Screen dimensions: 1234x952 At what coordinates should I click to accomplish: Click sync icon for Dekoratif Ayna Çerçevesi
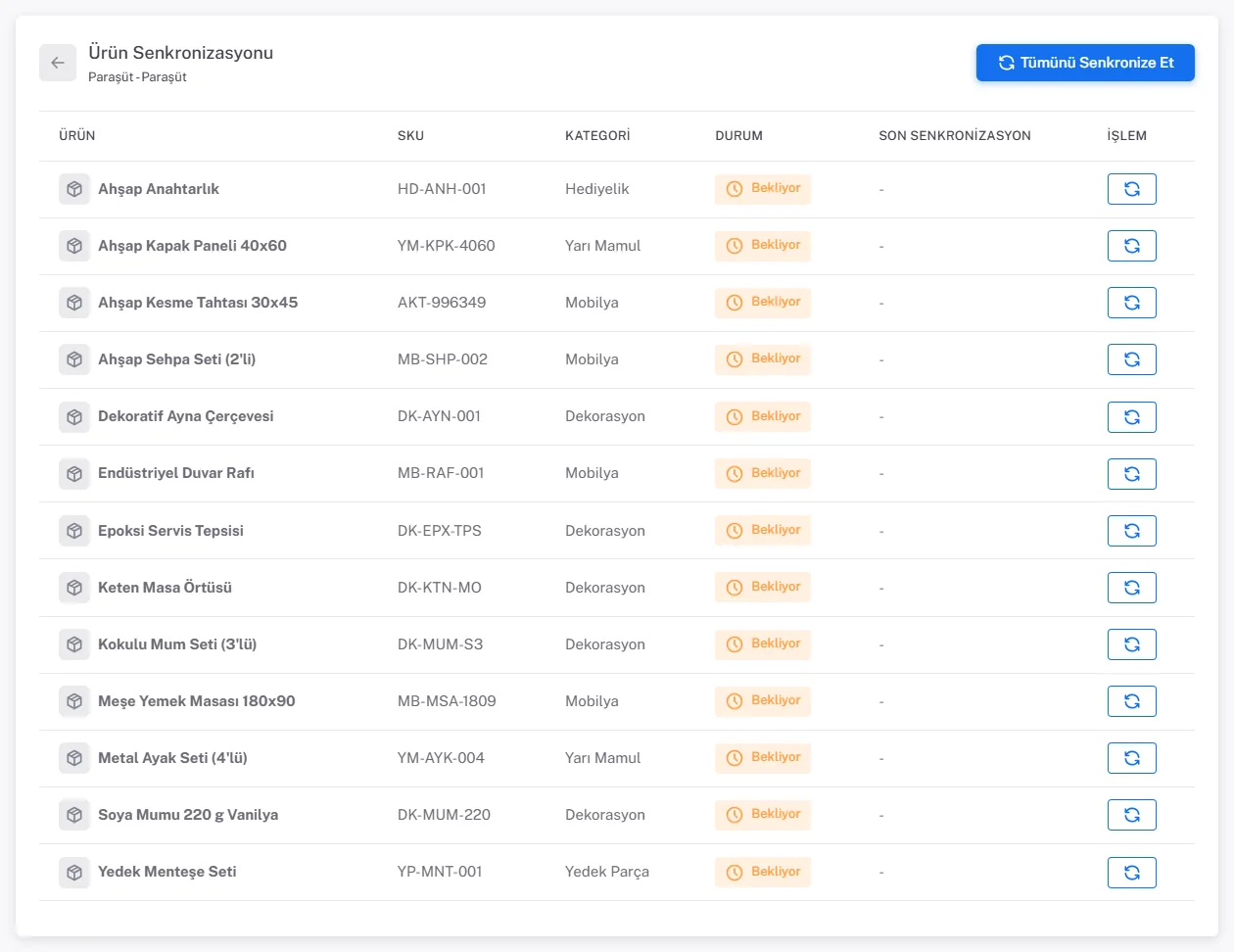[1131, 417]
